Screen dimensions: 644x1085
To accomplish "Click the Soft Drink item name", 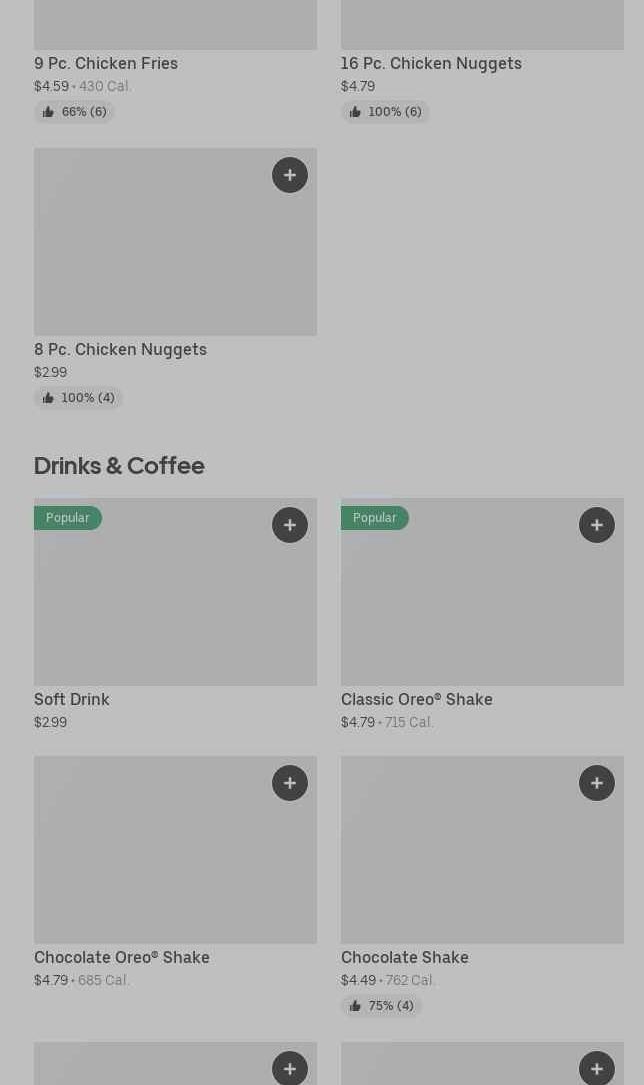I will point(72,699).
